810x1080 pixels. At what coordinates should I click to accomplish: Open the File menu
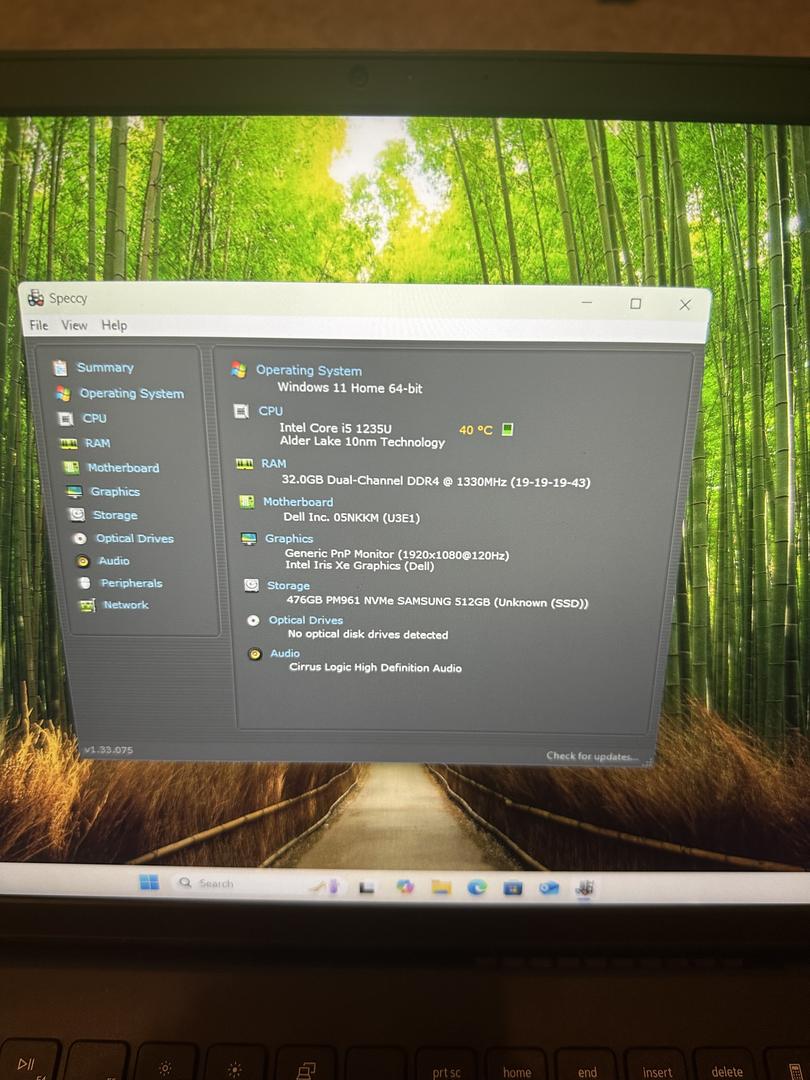pos(39,325)
